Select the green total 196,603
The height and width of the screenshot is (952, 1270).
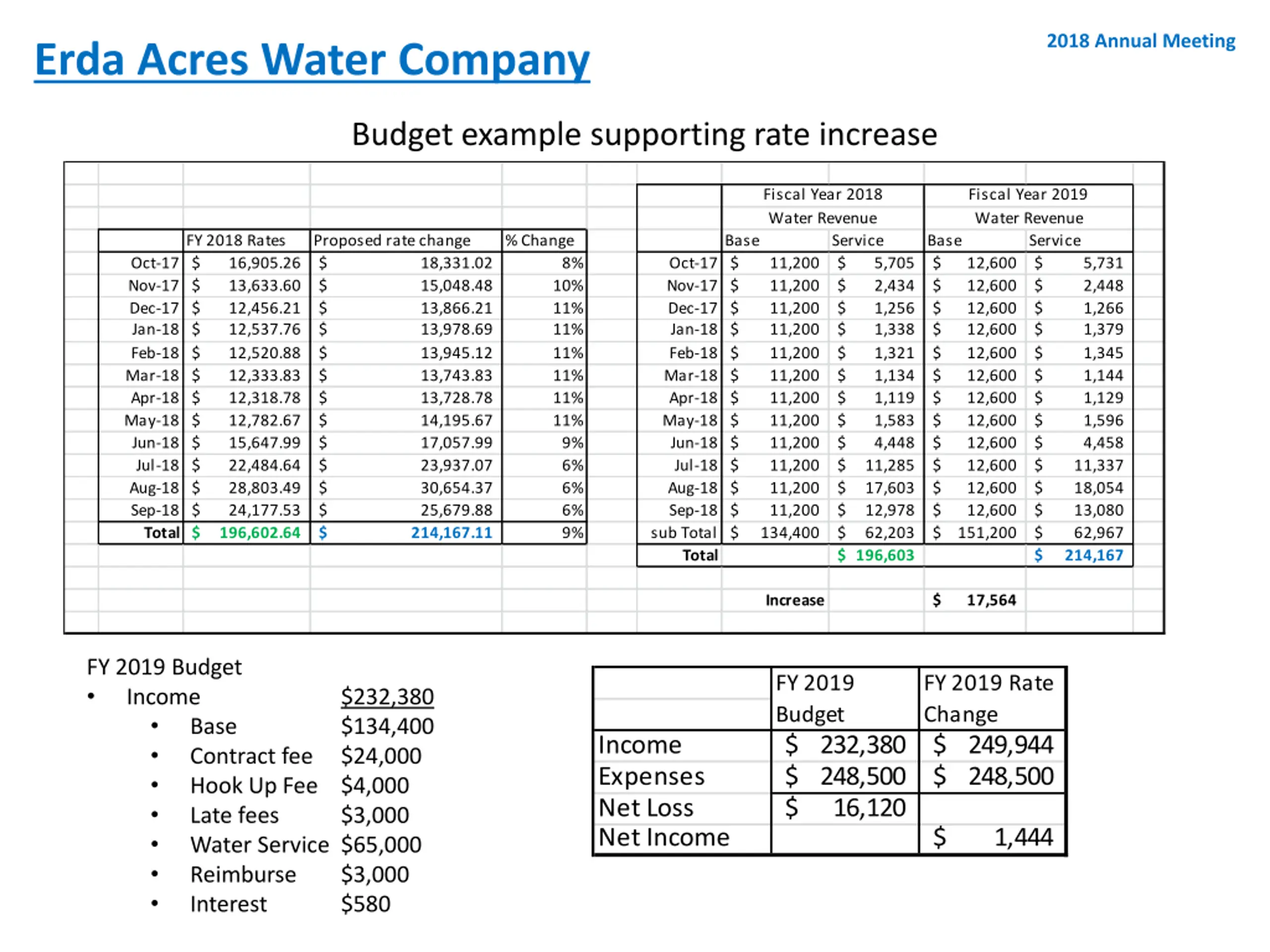tap(884, 555)
